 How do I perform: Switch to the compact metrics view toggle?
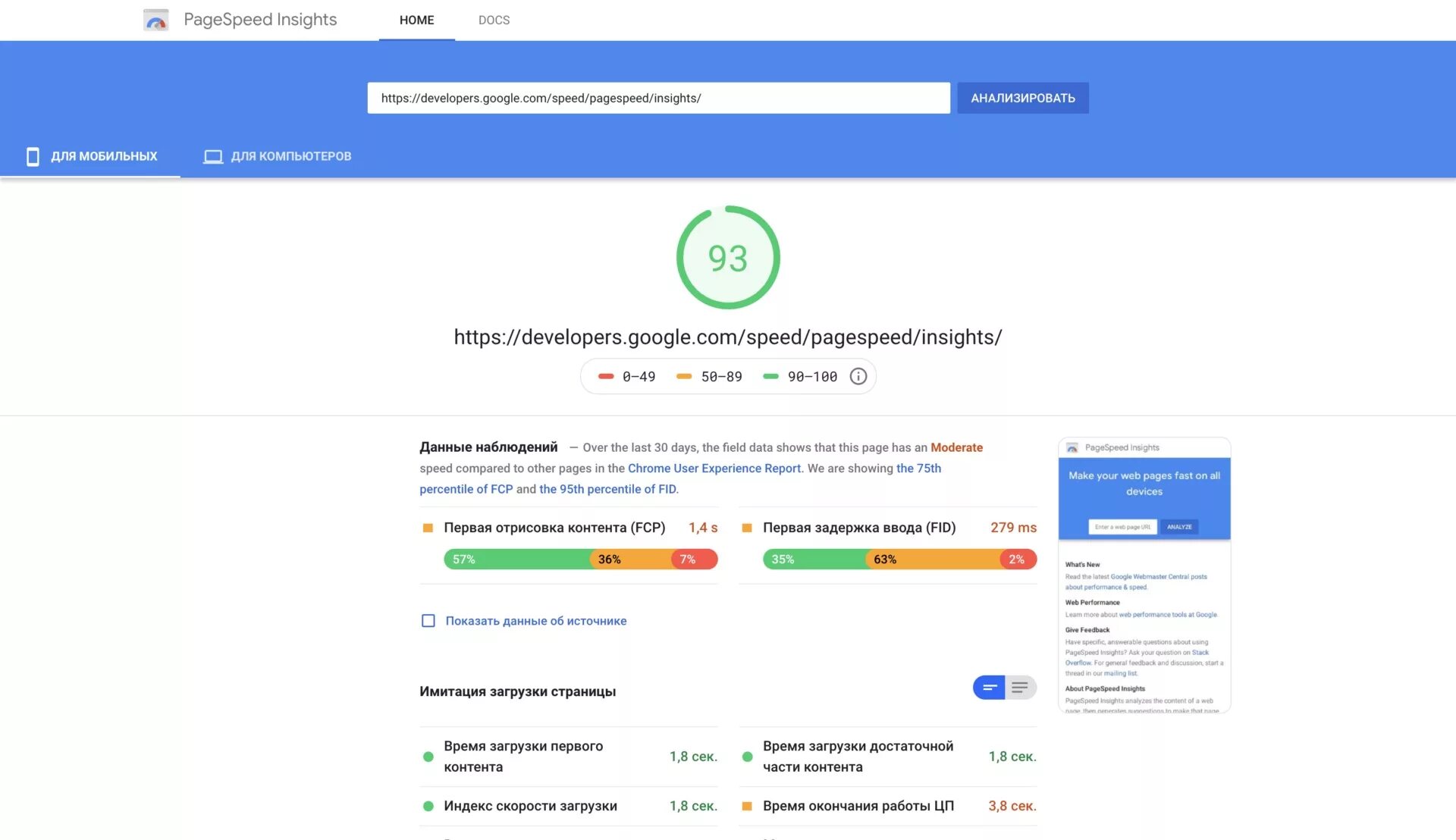point(989,688)
